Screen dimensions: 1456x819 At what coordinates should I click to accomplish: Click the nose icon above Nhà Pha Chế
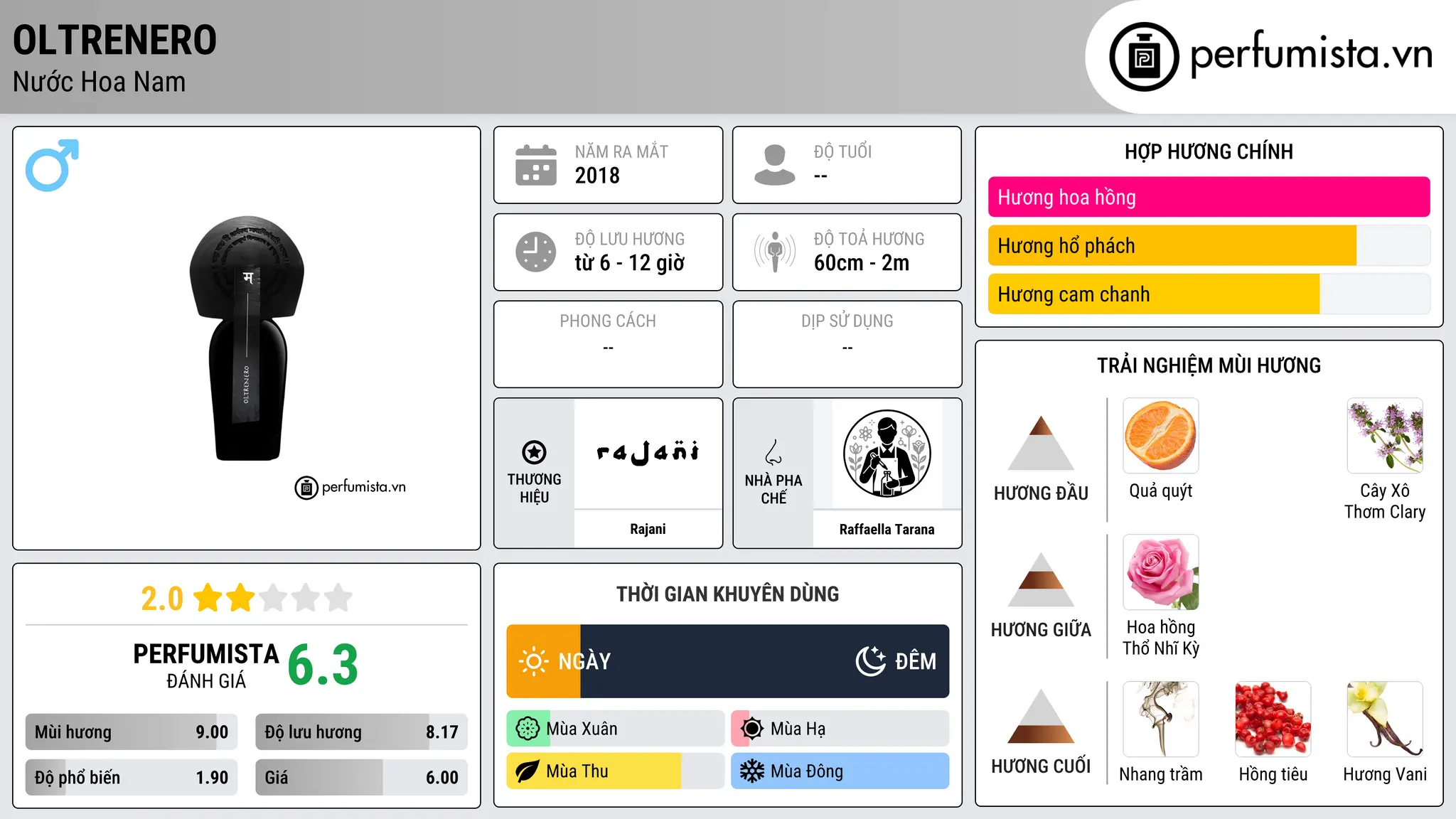[773, 452]
